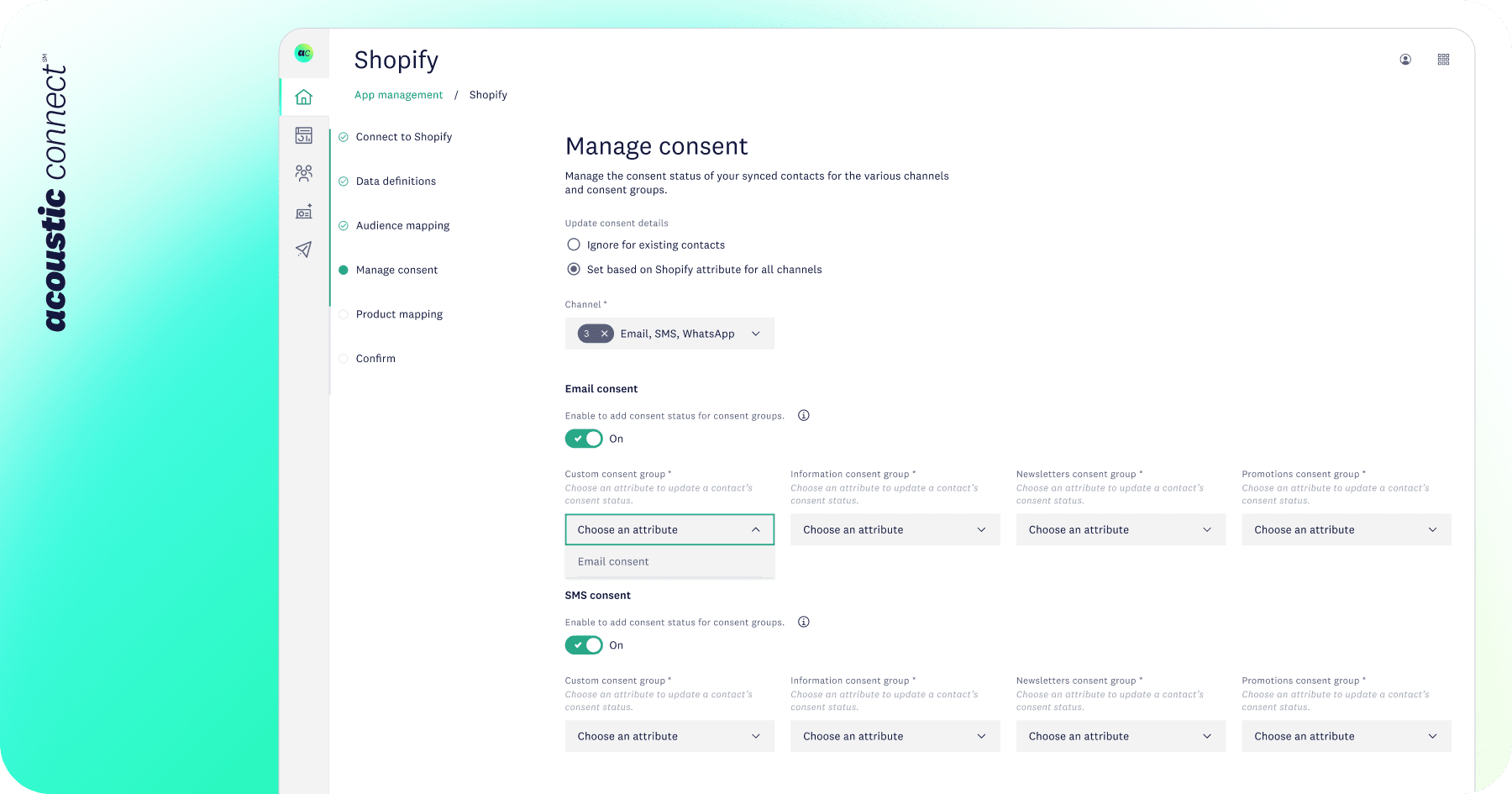
Task: Select Ignore for existing contacts radio
Action: click(574, 245)
